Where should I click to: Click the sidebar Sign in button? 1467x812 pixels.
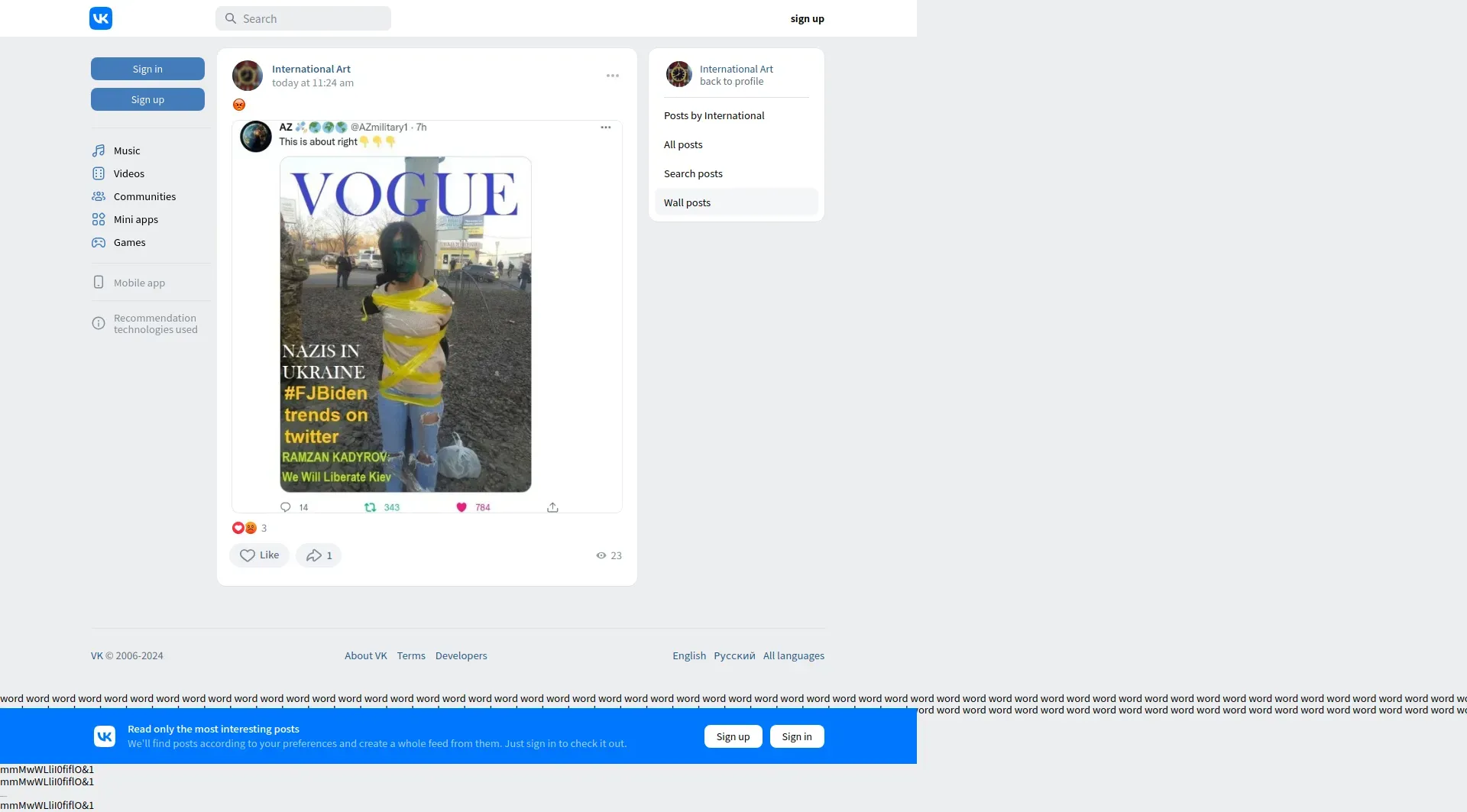click(147, 69)
